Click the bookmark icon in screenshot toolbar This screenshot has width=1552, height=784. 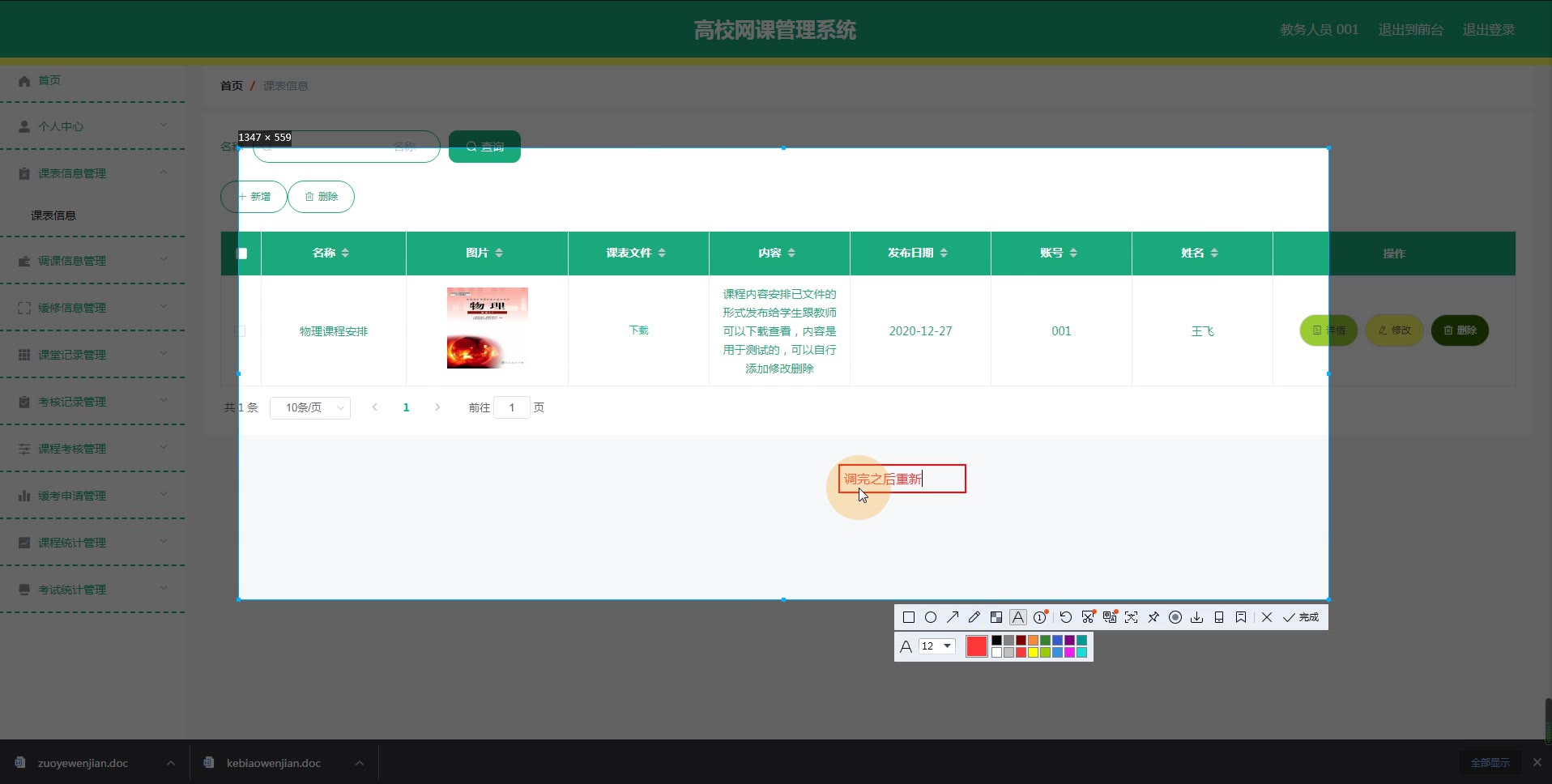tap(1241, 617)
